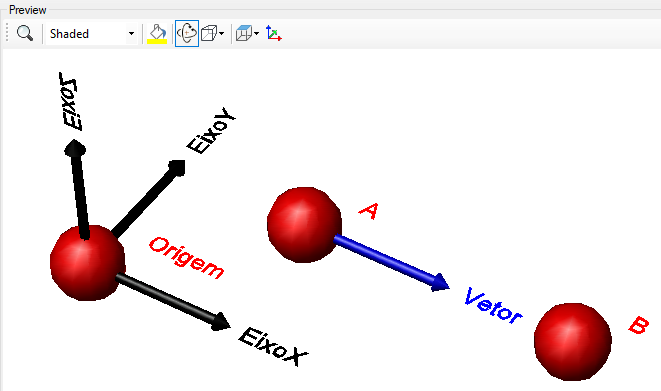Click the yellow color bar under bucket
The width and height of the screenshot is (661, 391).
tap(157, 41)
